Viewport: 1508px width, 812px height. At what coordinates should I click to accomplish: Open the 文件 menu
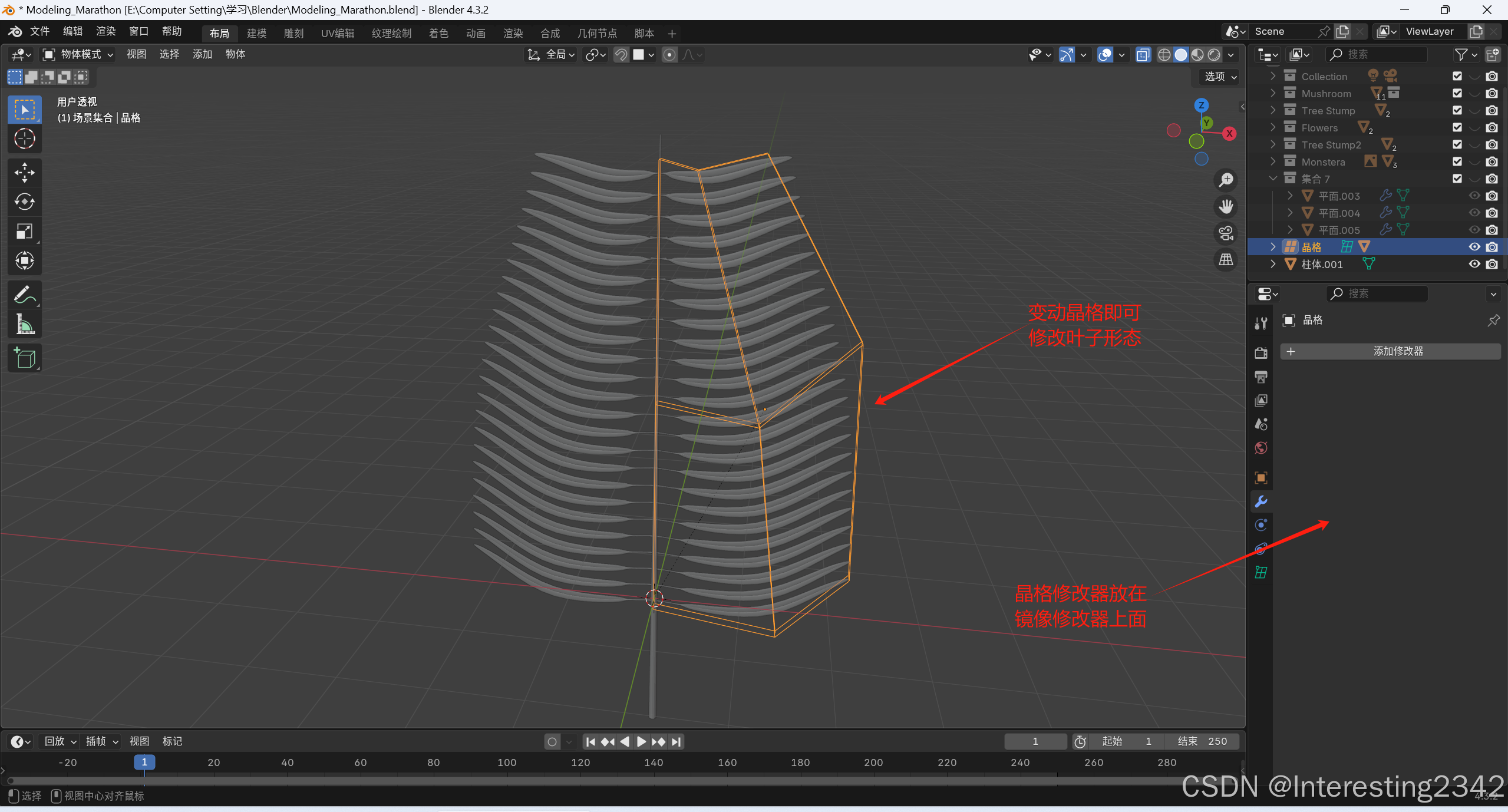click(x=39, y=31)
